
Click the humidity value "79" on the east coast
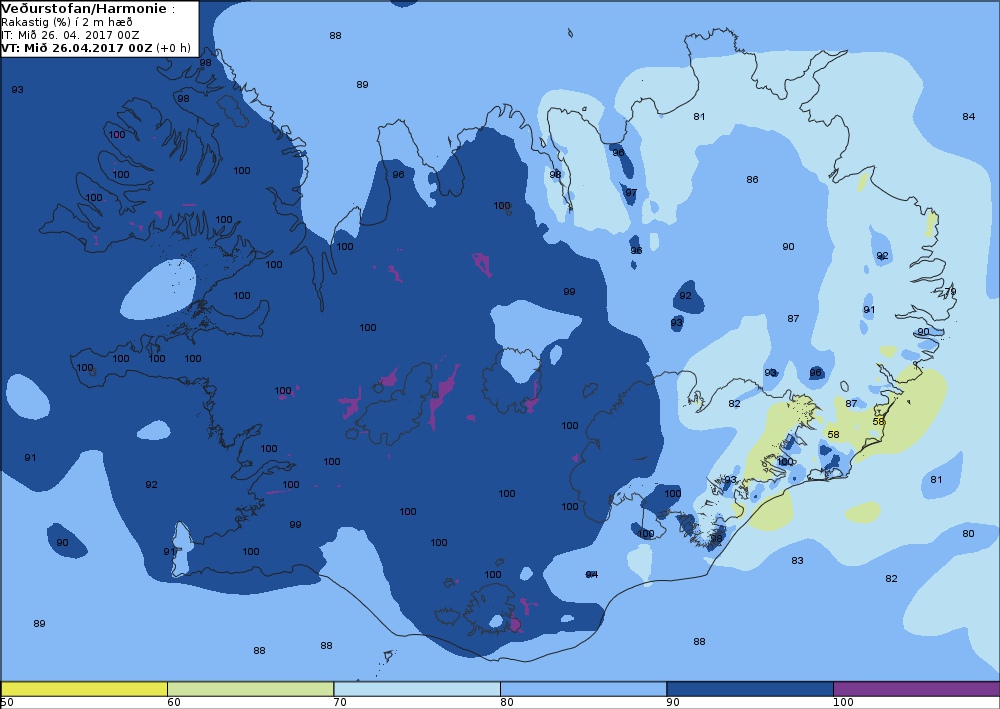tap(950, 292)
